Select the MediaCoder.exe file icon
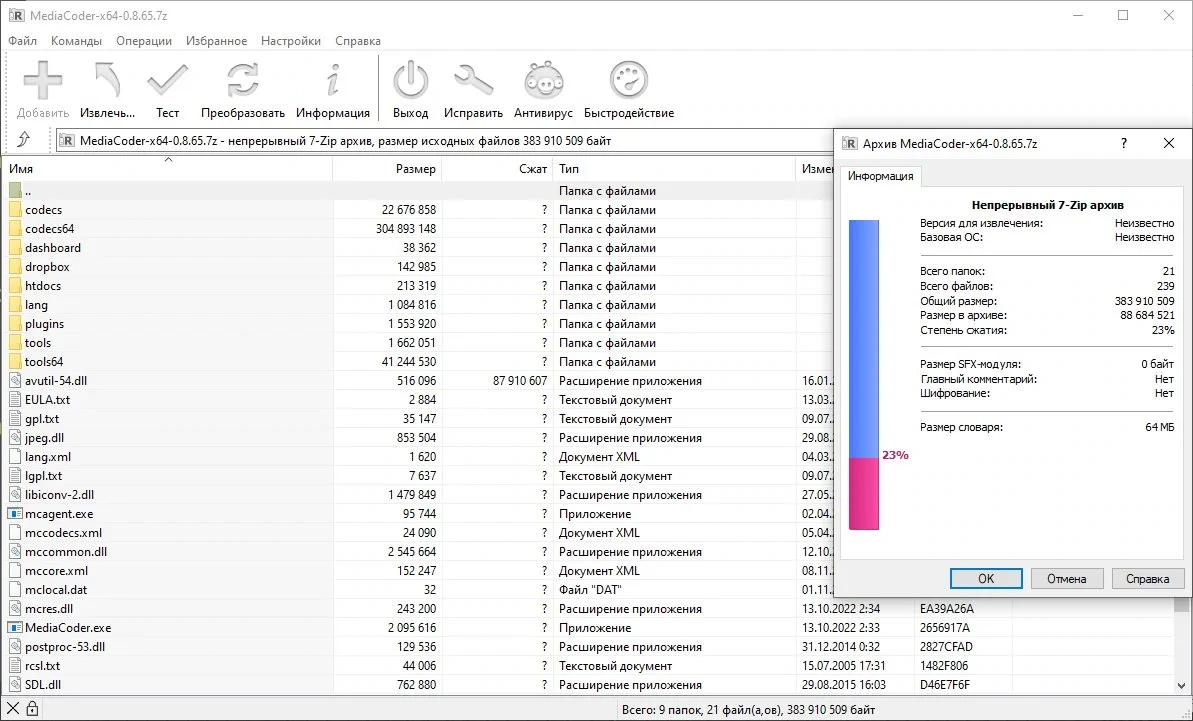 pyautogui.click(x=15, y=628)
